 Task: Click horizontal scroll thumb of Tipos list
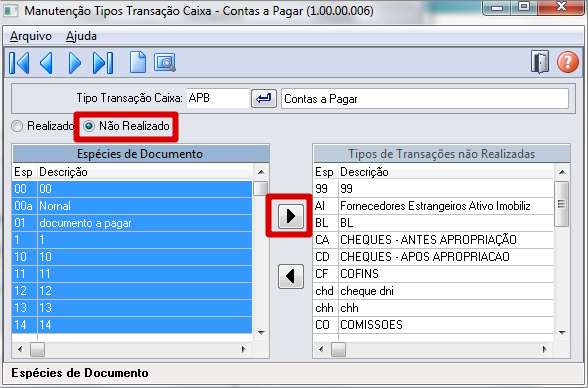[x=339, y=349]
